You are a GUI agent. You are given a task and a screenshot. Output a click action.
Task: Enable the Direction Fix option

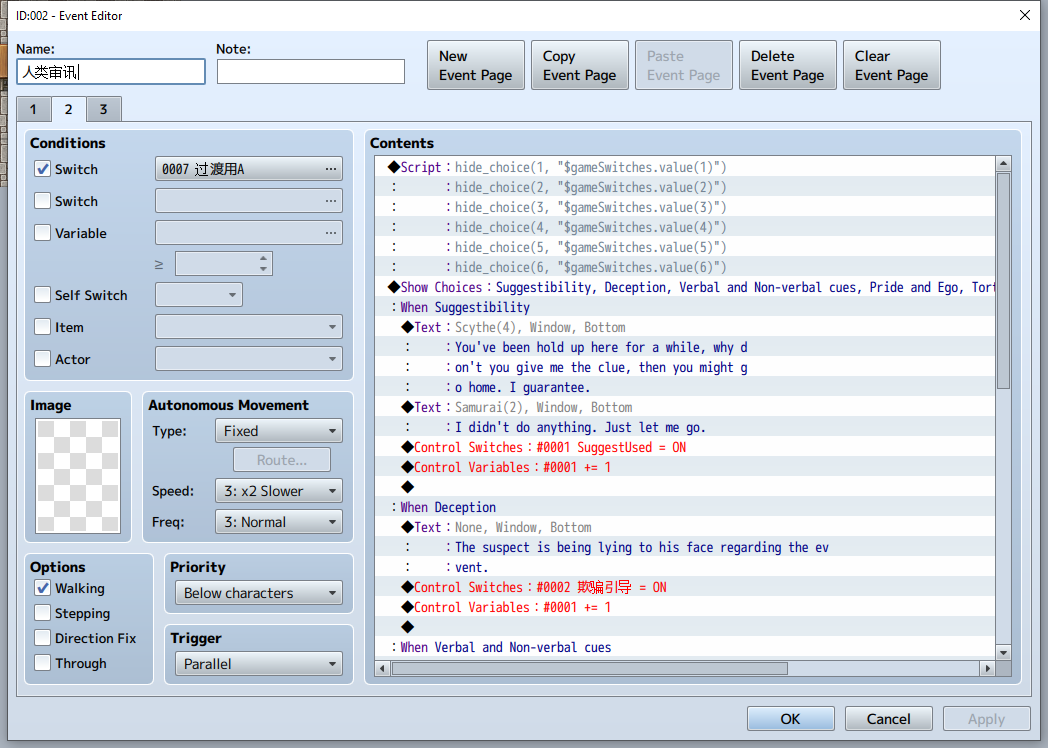coord(43,638)
